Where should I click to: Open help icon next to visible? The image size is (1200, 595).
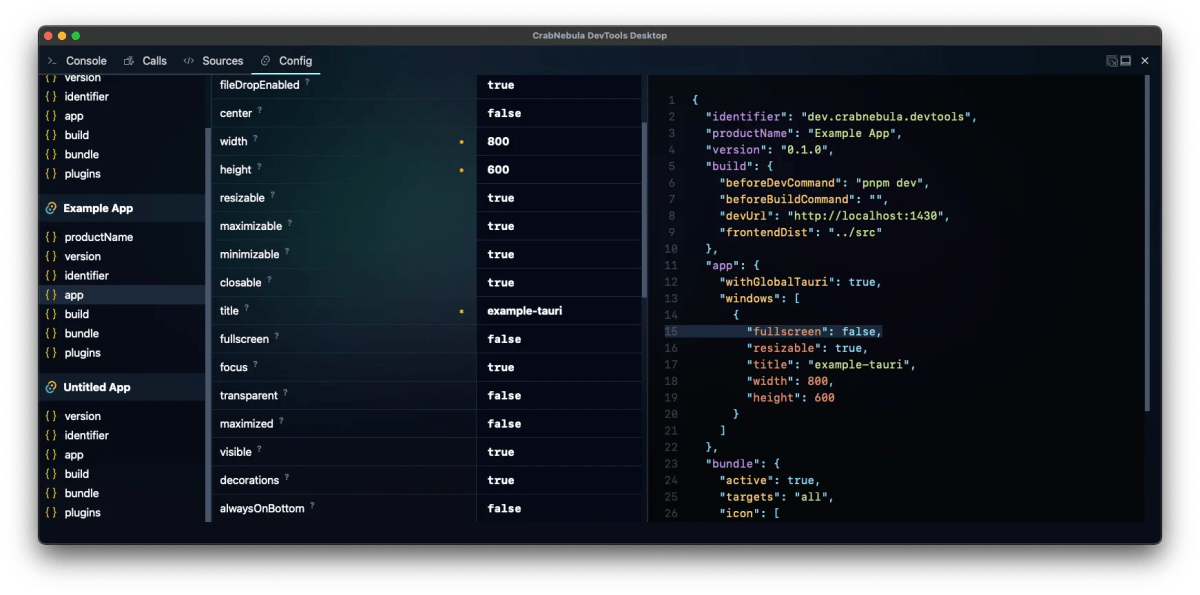[259, 450]
